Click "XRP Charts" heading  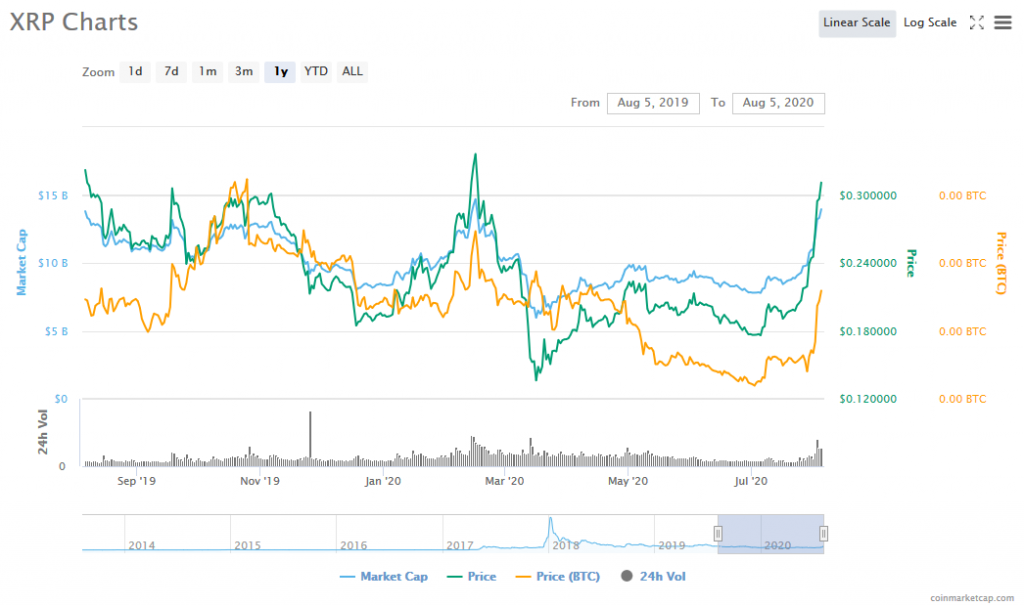(74, 22)
